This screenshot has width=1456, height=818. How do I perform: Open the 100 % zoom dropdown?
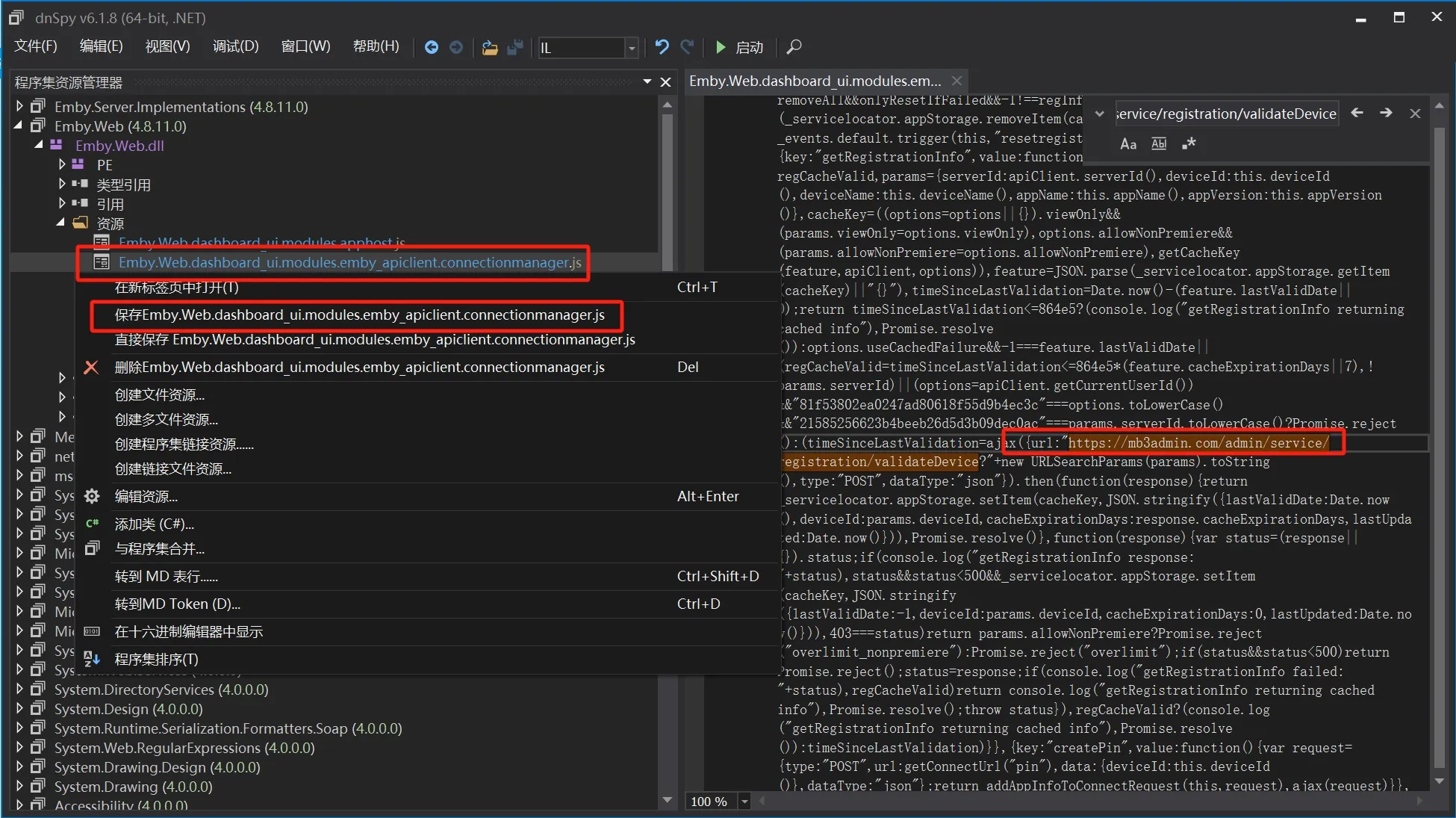tap(744, 802)
